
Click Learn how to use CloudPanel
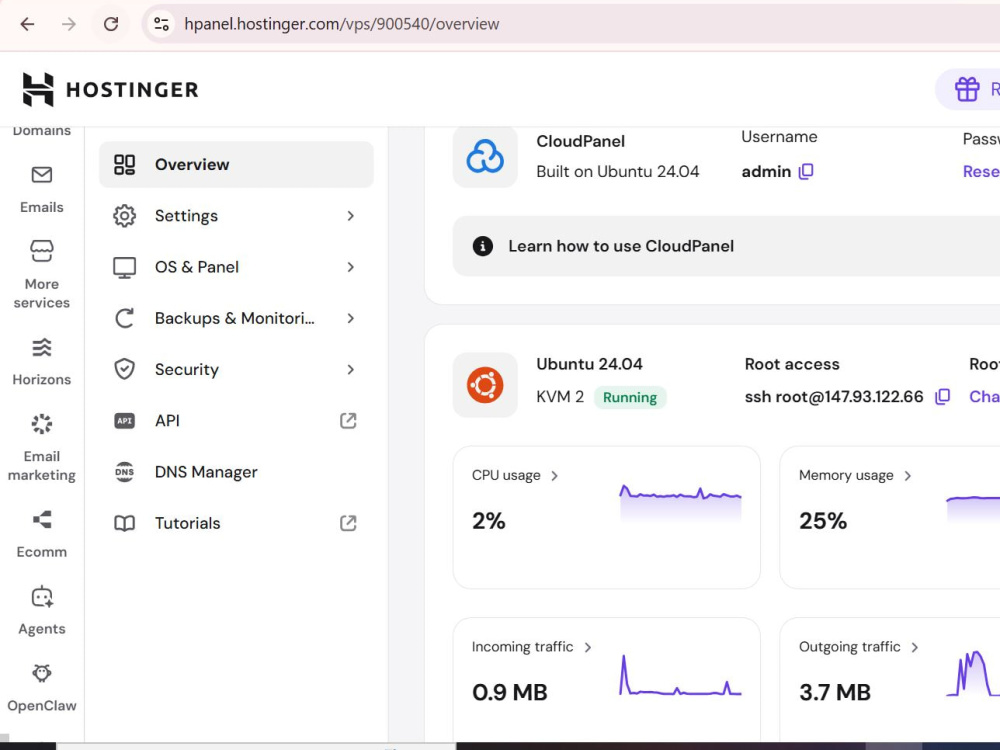(621, 246)
